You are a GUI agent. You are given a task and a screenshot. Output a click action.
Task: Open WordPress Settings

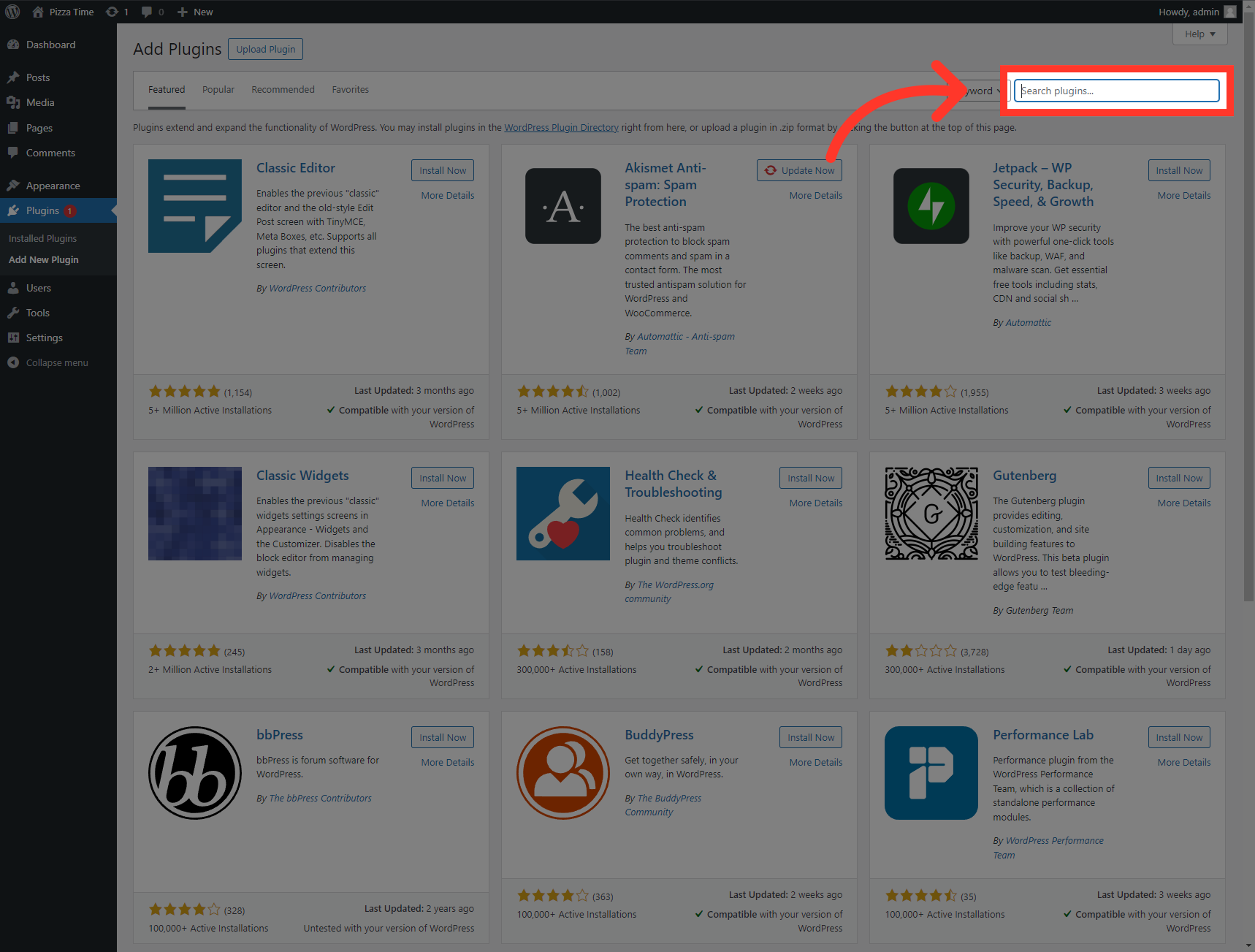(x=42, y=338)
